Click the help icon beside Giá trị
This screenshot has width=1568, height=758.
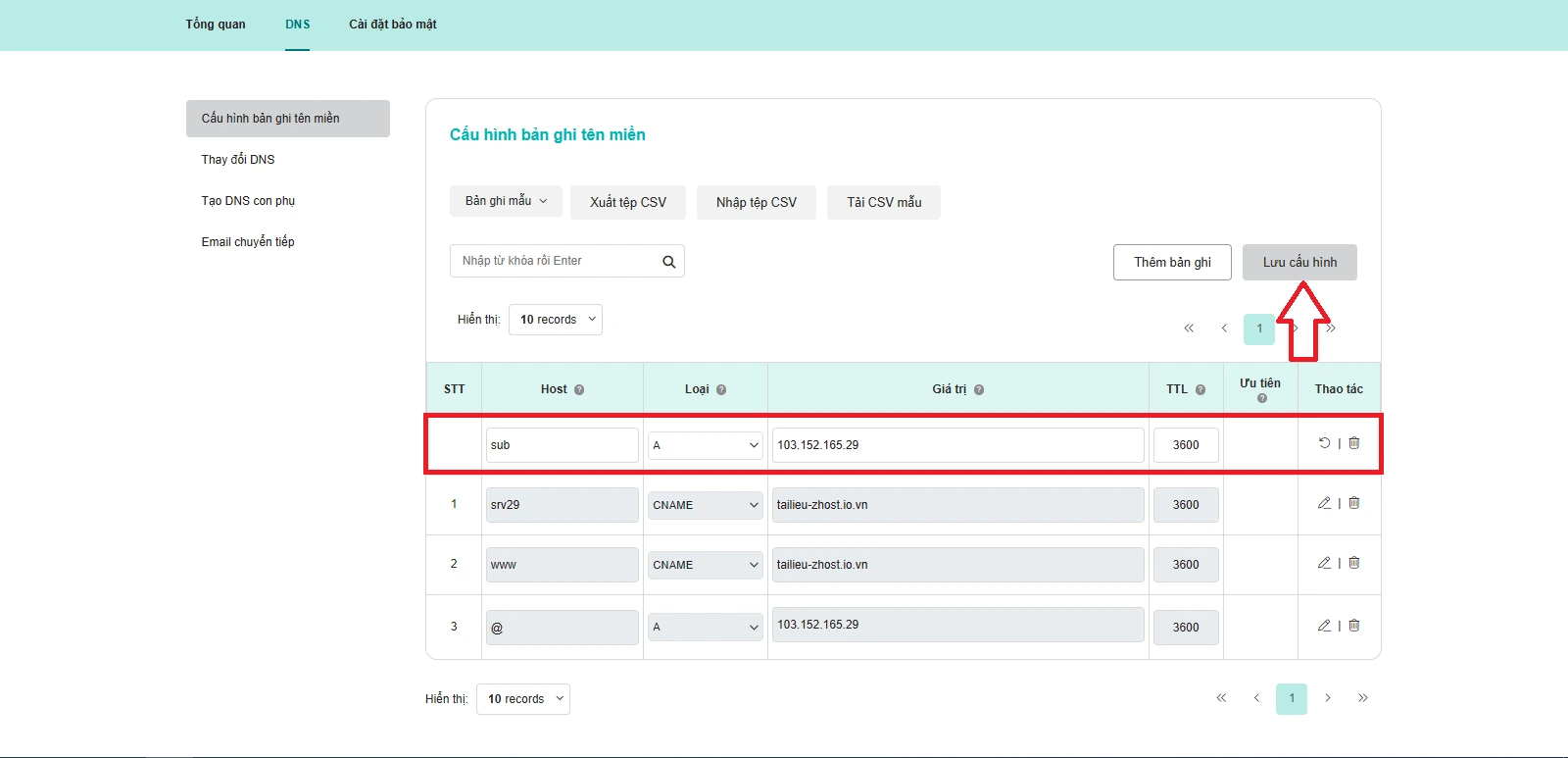(x=979, y=390)
